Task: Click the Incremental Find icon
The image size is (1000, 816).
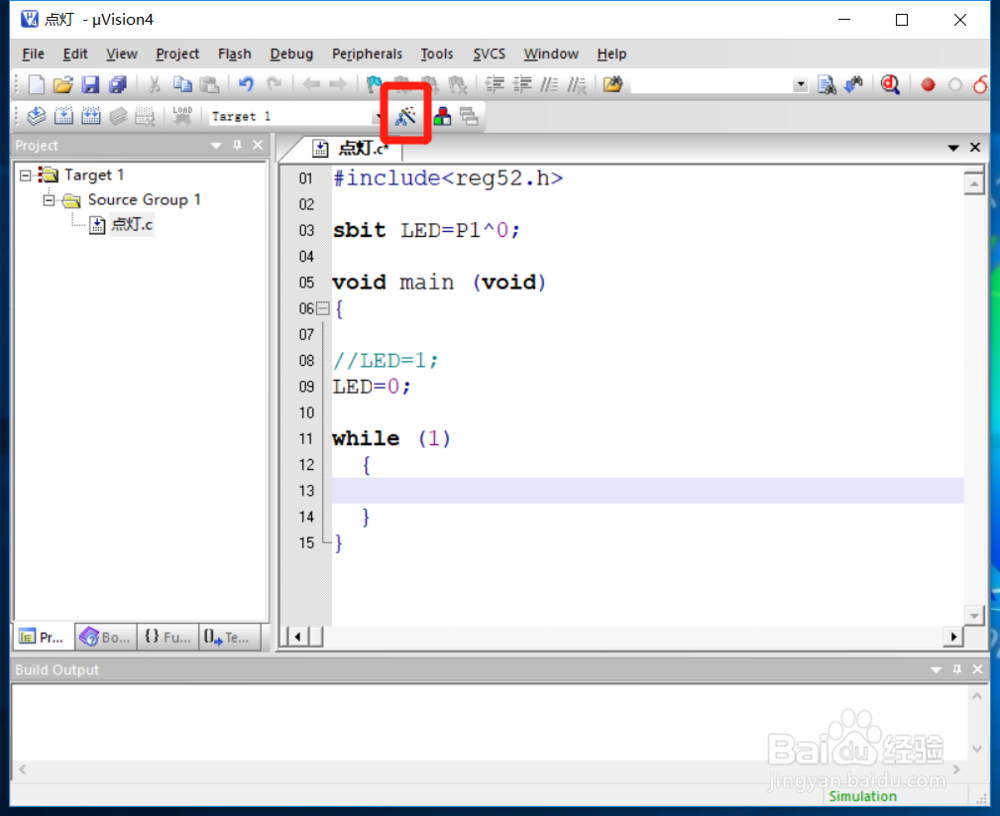Action: 854,84
